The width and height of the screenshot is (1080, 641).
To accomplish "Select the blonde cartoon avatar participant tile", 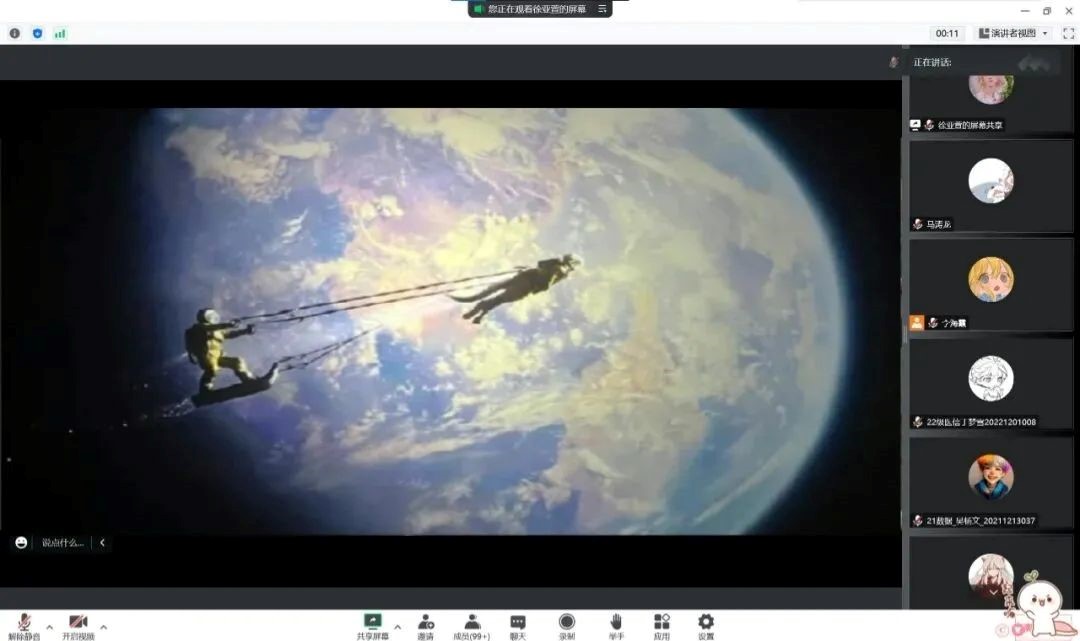I will point(990,285).
